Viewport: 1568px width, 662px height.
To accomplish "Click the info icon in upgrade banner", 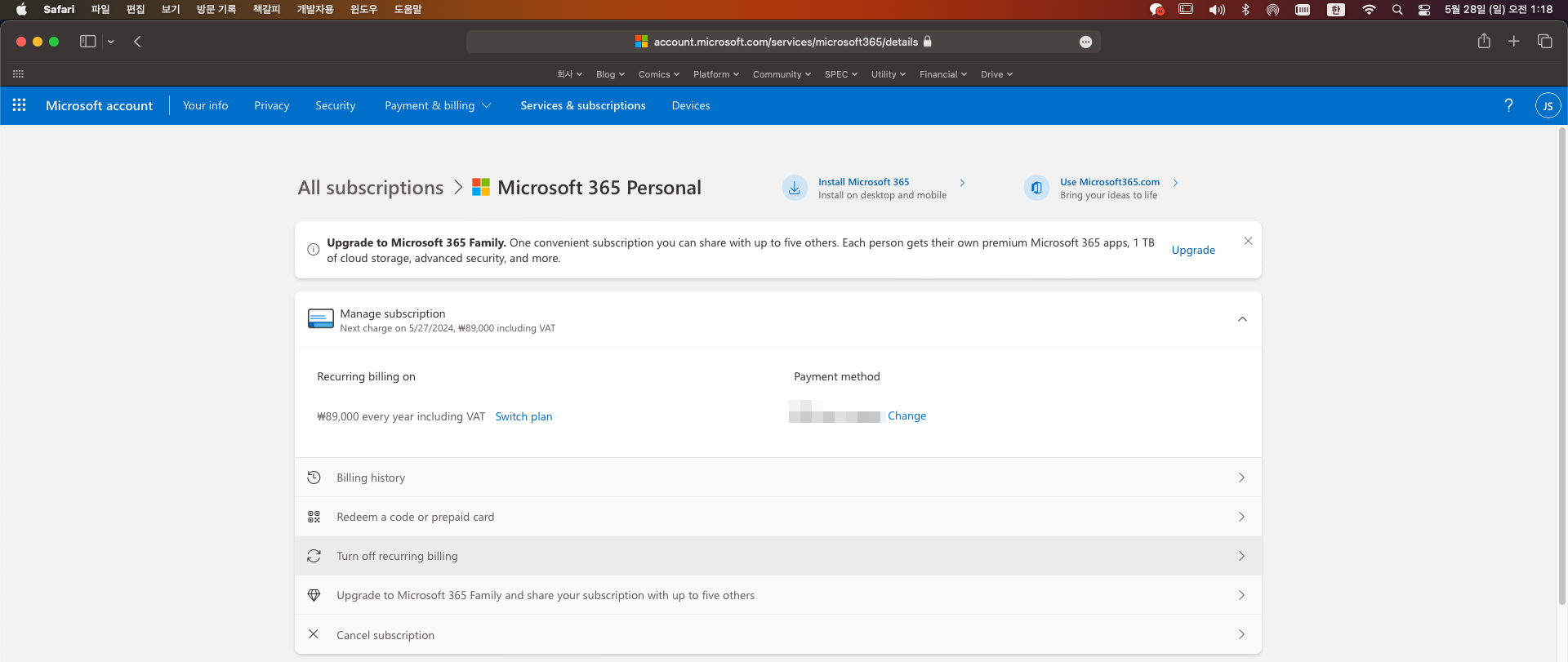I will pyautogui.click(x=314, y=250).
